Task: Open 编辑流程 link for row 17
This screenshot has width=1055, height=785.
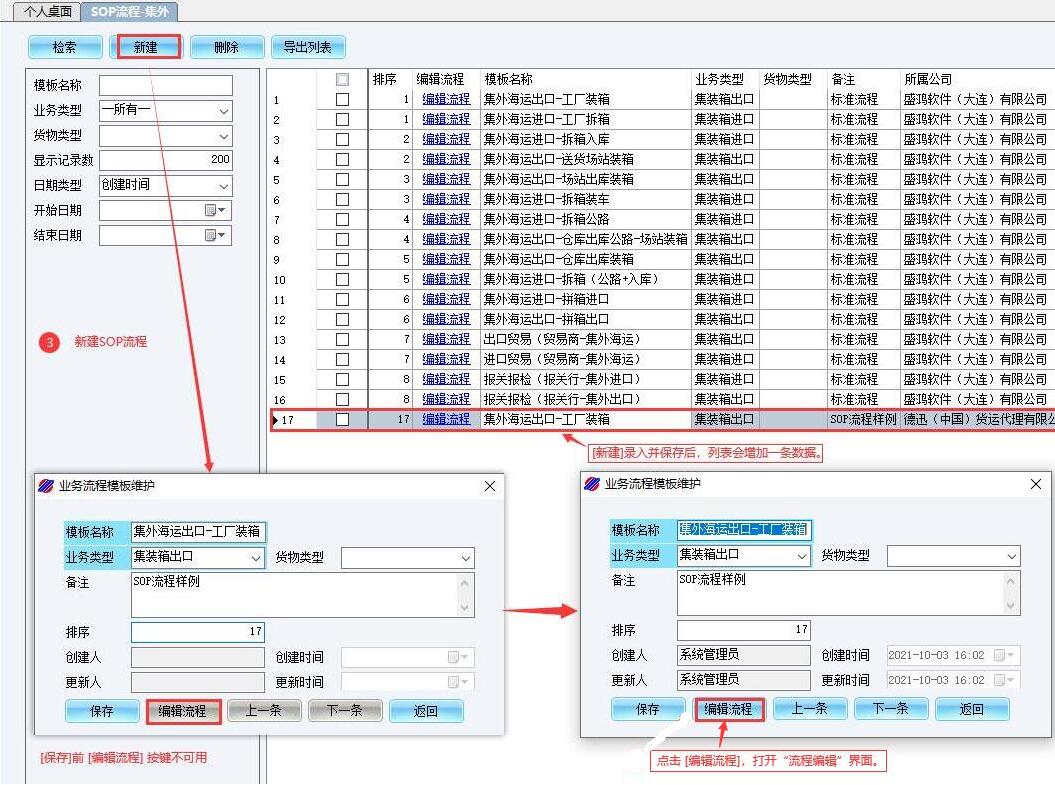Action: (x=445, y=420)
